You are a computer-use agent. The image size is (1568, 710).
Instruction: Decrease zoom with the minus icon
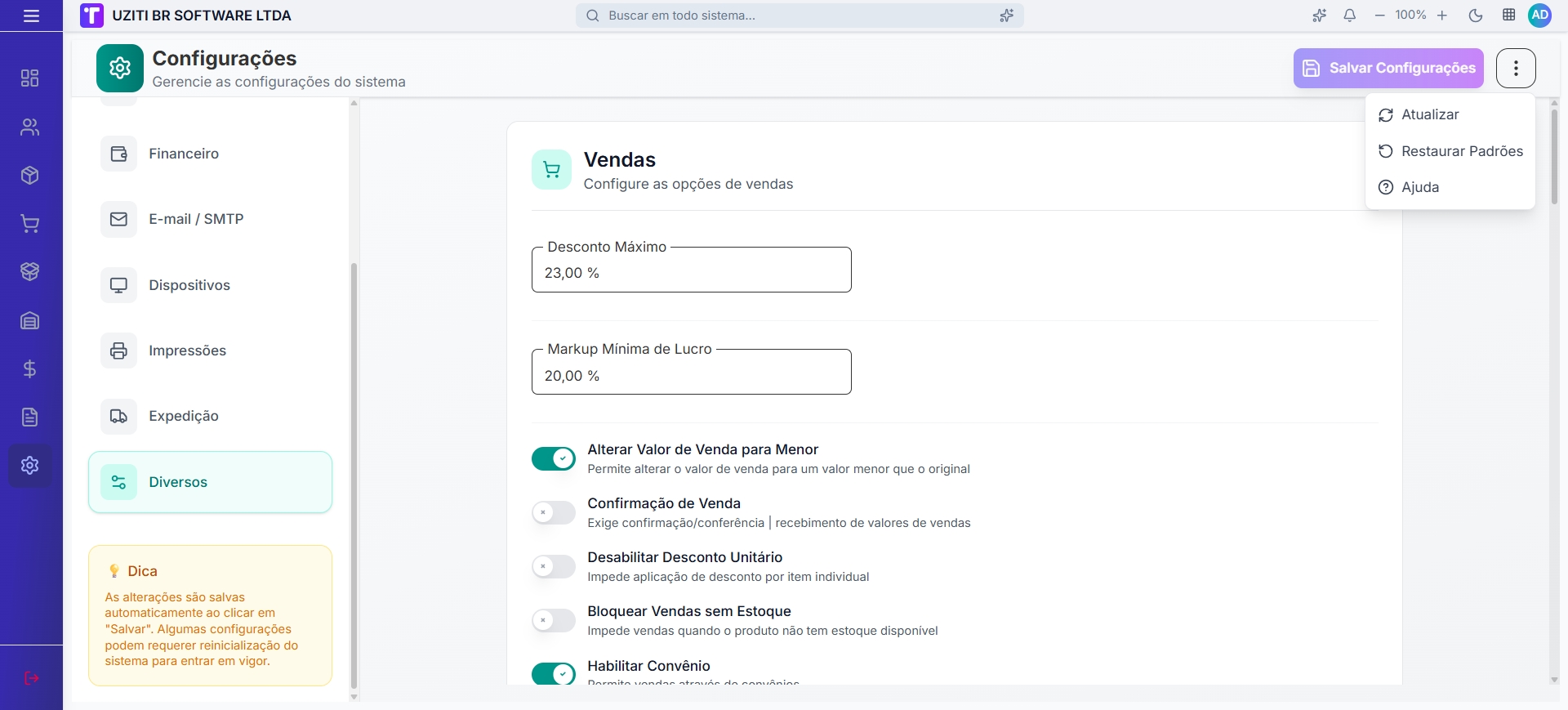tap(1379, 16)
